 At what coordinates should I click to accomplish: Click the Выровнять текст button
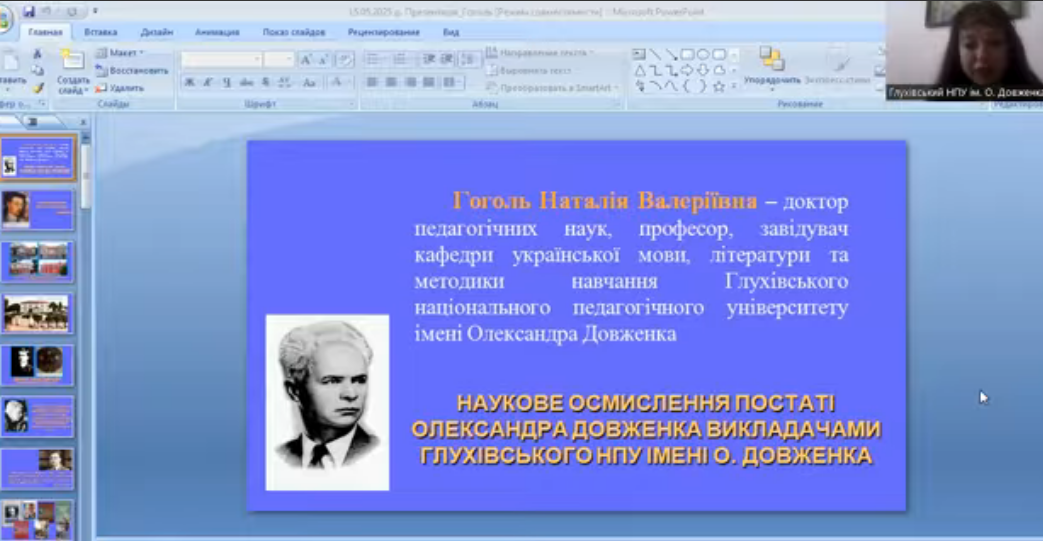pos(529,70)
